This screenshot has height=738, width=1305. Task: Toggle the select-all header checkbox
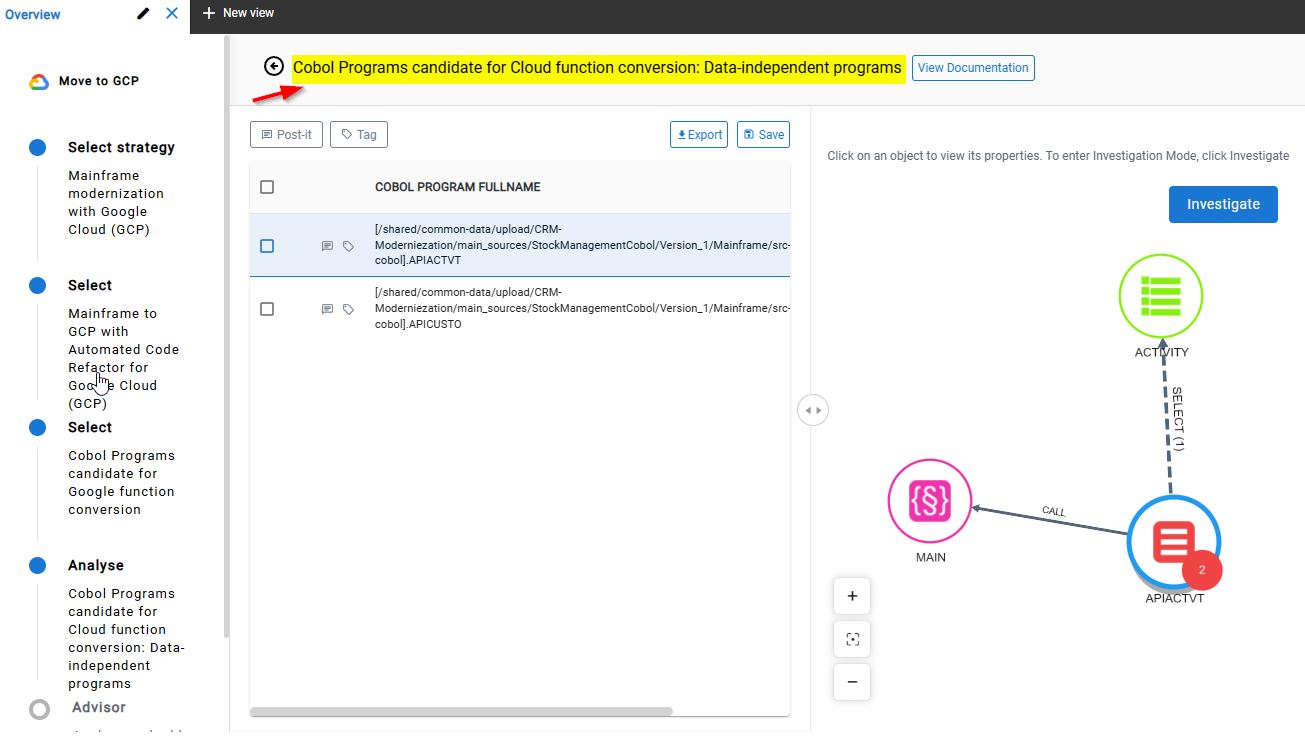(267, 187)
